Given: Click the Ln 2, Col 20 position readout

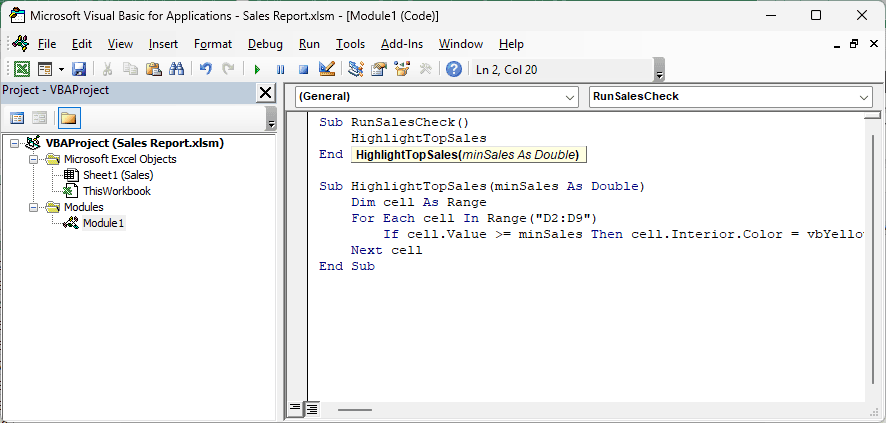Looking at the screenshot, I should (x=507, y=70).
